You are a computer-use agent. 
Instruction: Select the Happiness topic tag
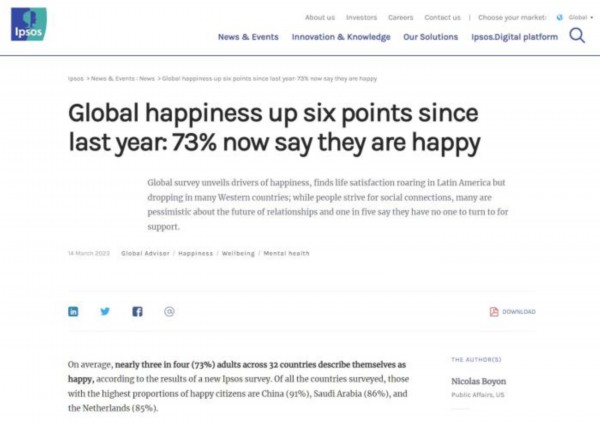tap(195, 253)
